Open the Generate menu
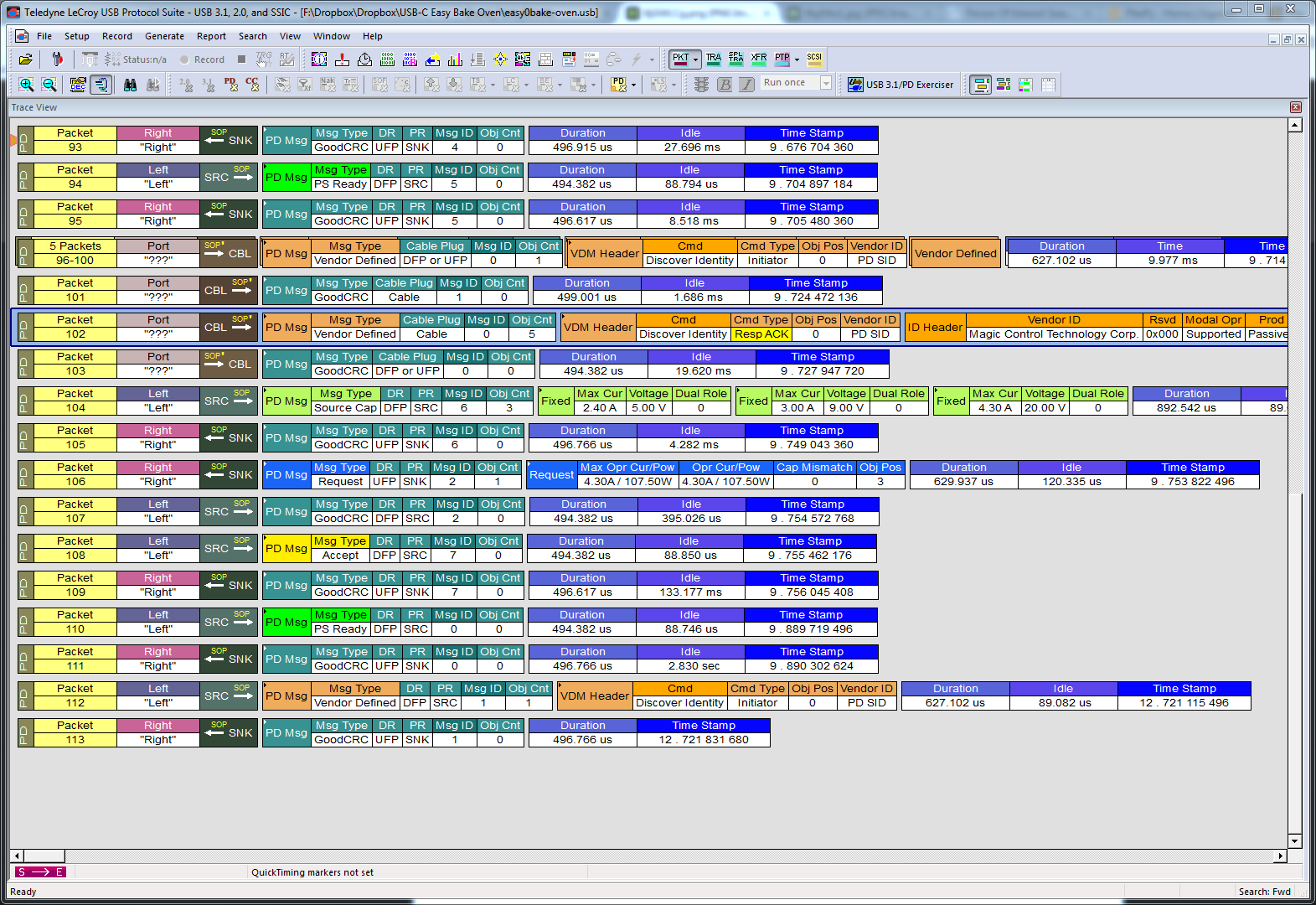 pyautogui.click(x=164, y=36)
